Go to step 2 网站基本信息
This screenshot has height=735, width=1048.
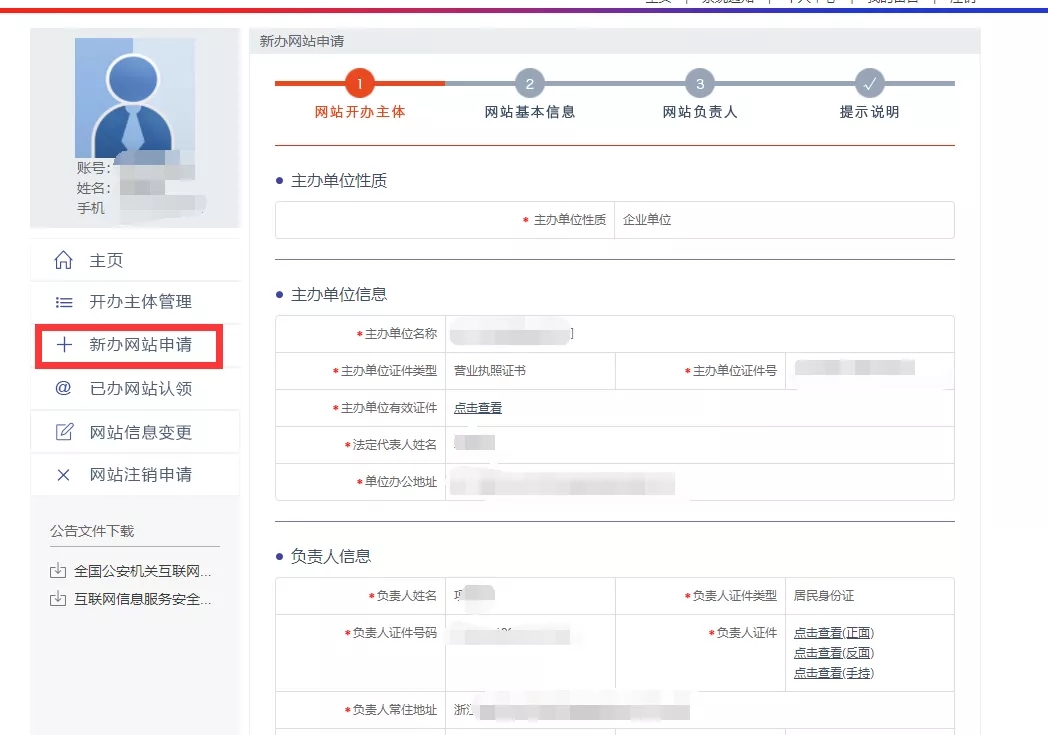(x=530, y=84)
